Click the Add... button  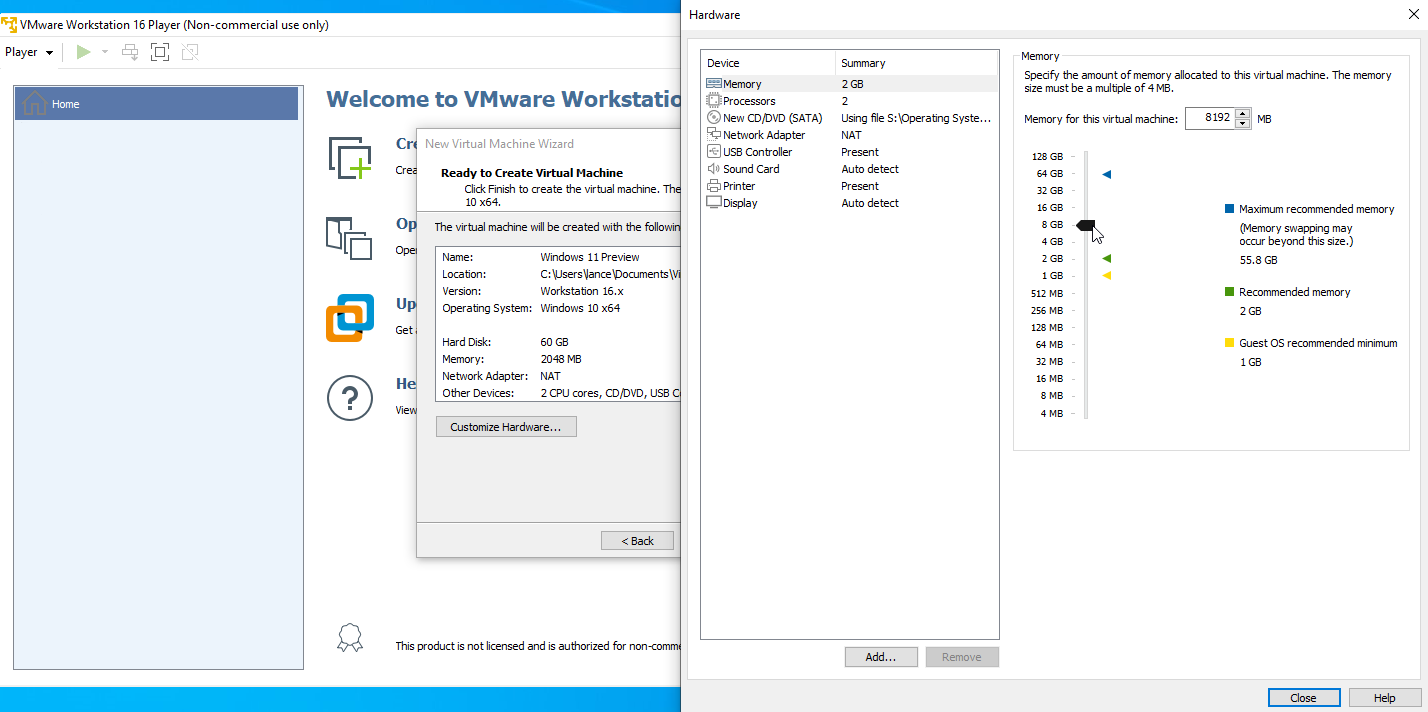pyautogui.click(x=881, y=657)
